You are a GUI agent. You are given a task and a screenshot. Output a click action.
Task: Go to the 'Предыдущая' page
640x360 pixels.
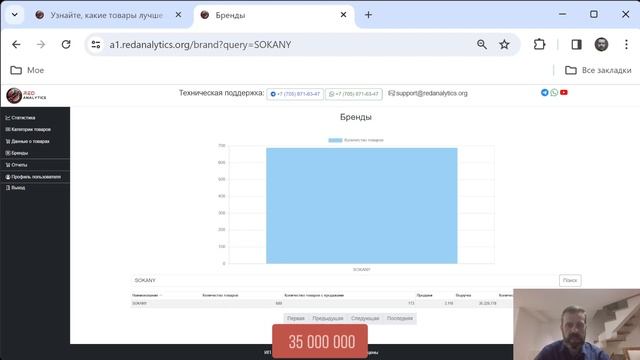[x=328, y=318]
